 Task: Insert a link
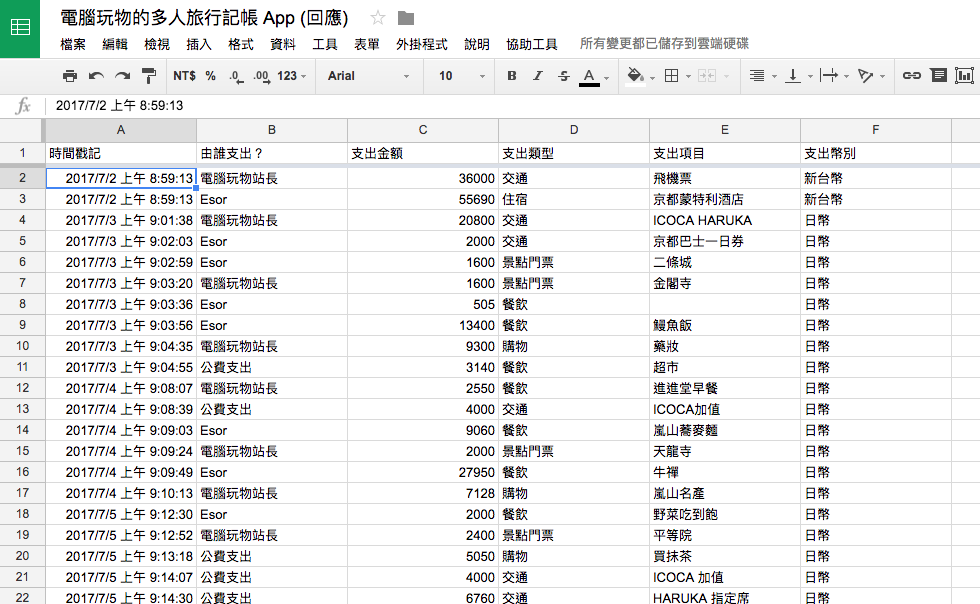(x=912, y=76)
